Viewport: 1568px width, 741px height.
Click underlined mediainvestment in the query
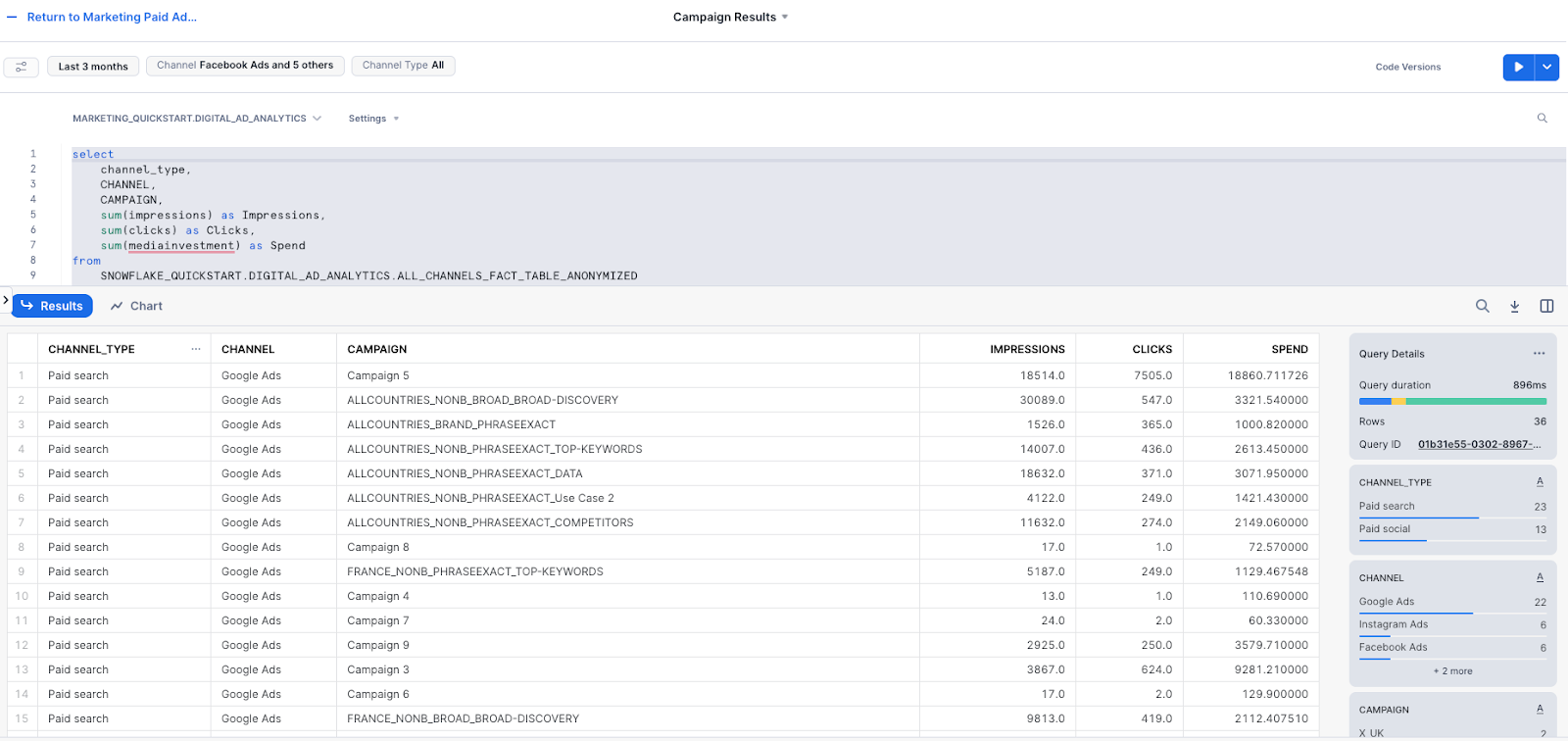click(181, 246)
